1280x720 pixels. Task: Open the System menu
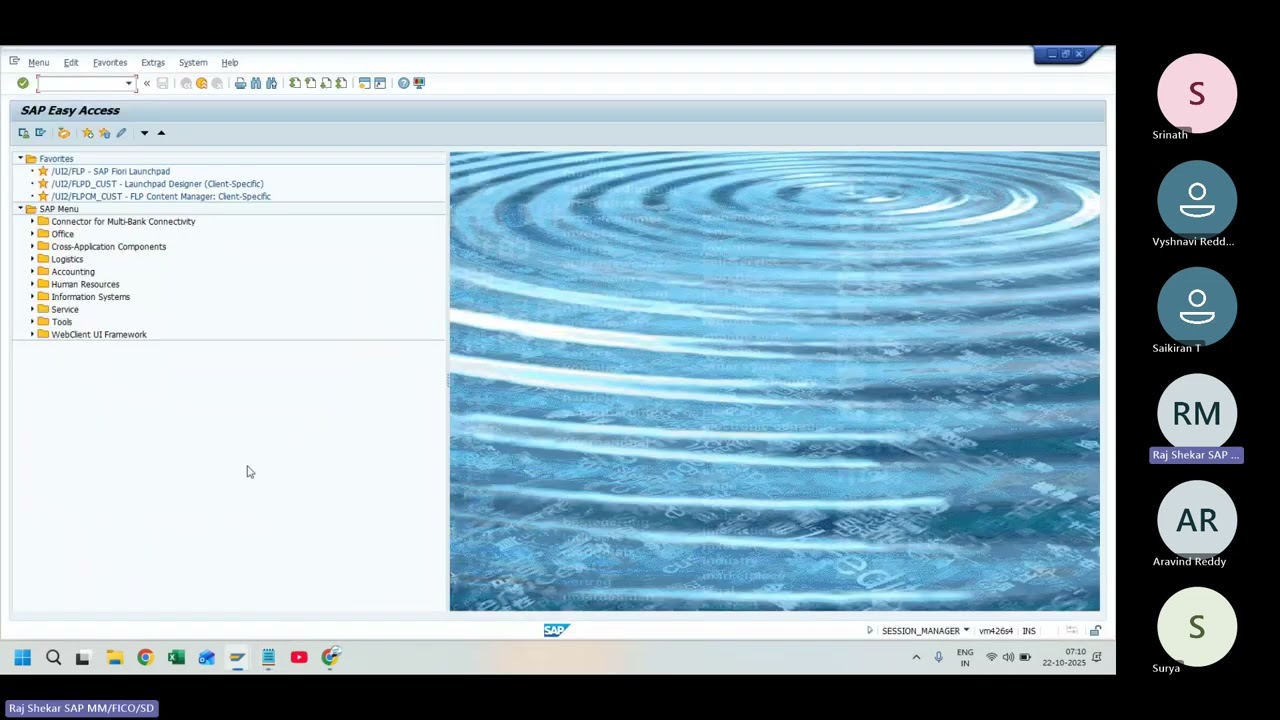point(193,62)
